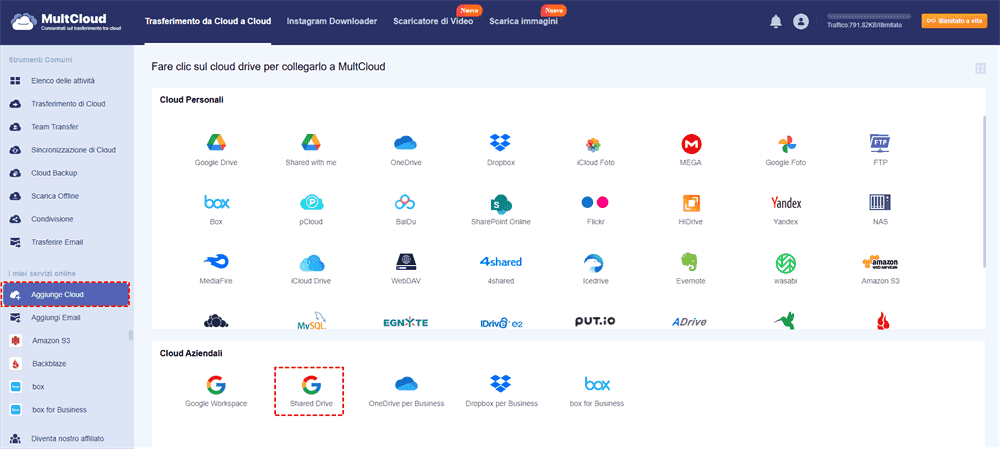Connect a NAS device
The height and width of the screenshot is (449, 1000).
pyautogui.click(x=880, y=210)
